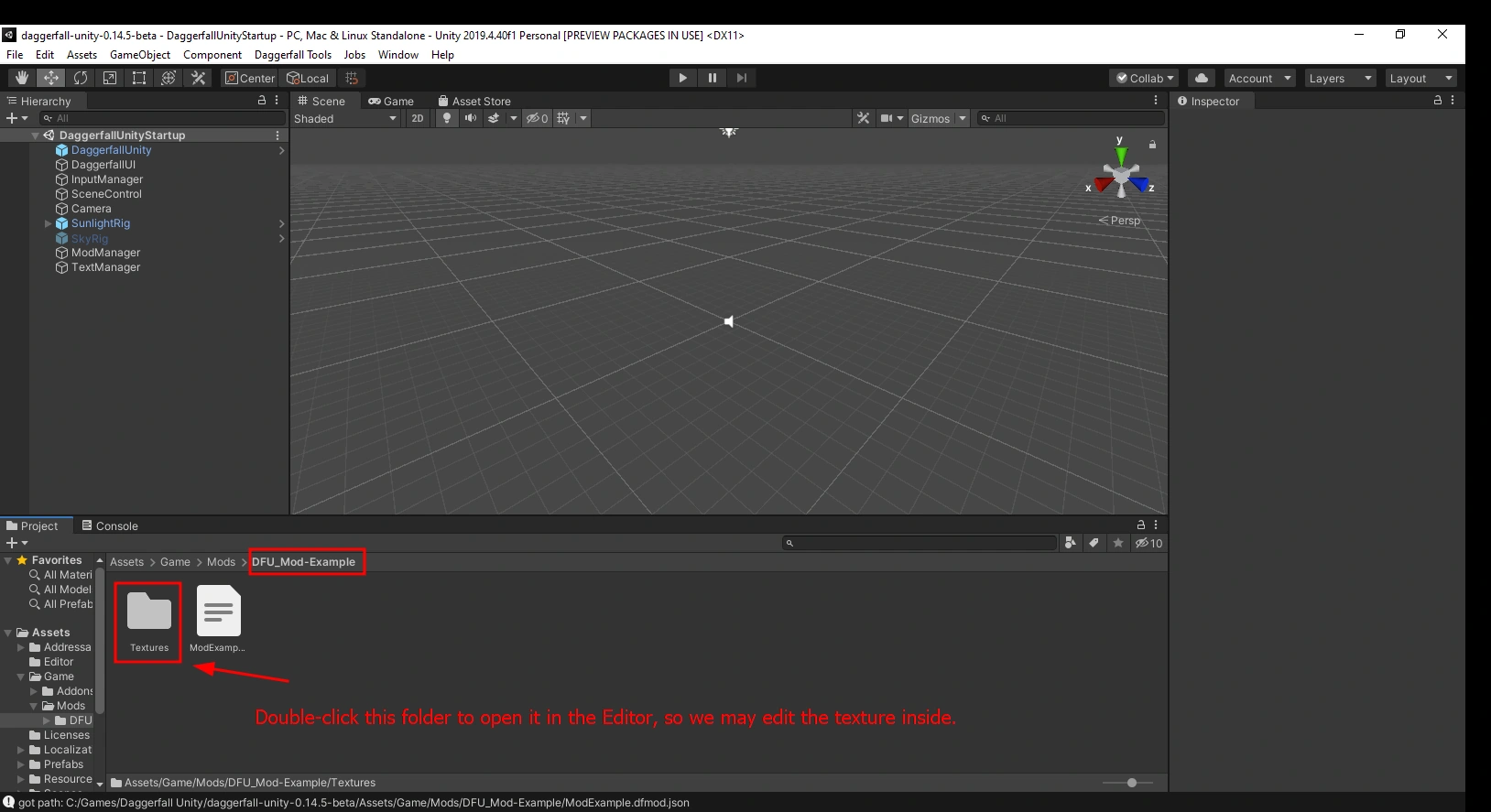This screenshot has width=1491, height=812.
Task: Open the grid axis dropdown arrow
Action: [x=583, y=118]
